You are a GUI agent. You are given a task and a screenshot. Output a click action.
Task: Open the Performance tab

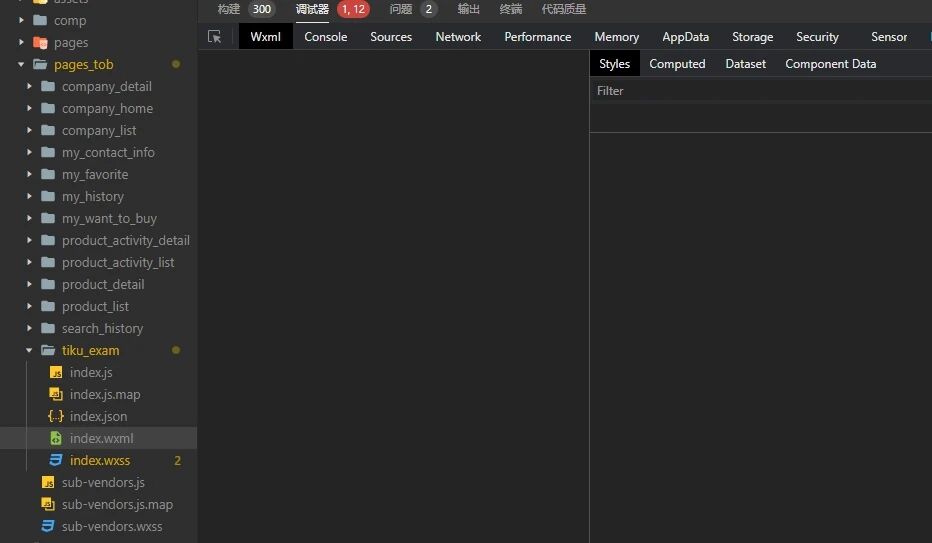click(x=538, y=37)
